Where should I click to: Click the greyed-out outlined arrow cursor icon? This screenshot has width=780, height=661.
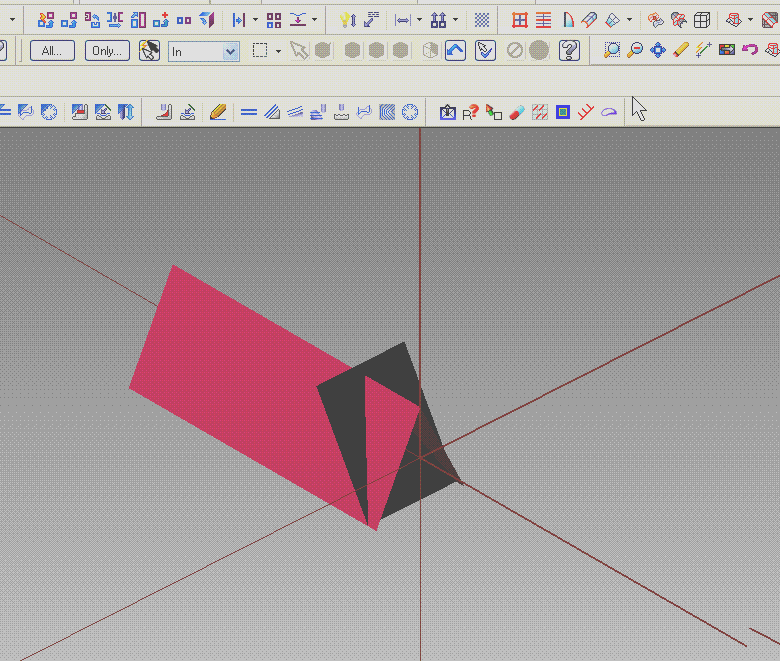[299, 51]
